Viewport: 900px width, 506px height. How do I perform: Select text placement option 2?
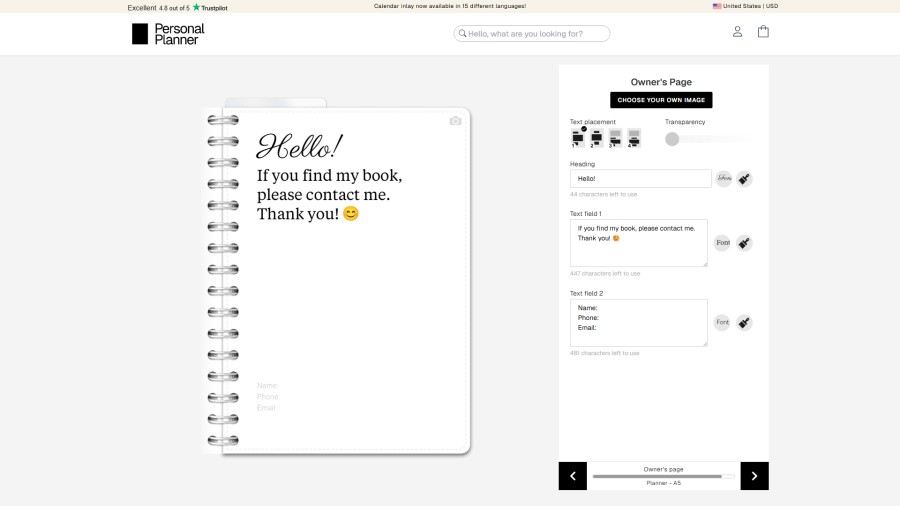tap(596, 138)
